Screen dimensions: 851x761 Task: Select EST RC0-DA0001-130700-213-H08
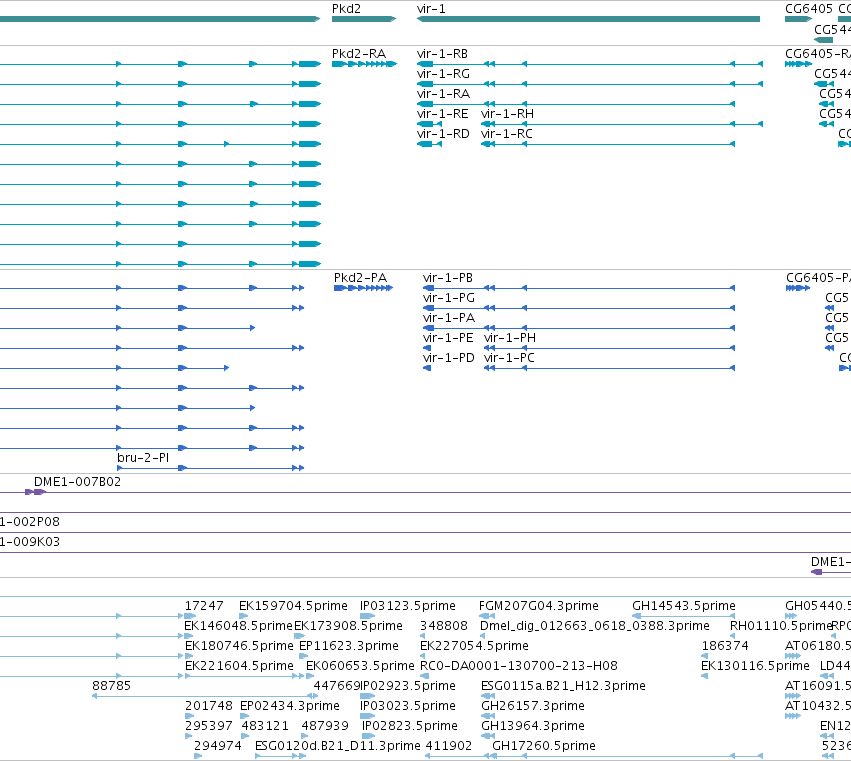[x=519, y=667]
